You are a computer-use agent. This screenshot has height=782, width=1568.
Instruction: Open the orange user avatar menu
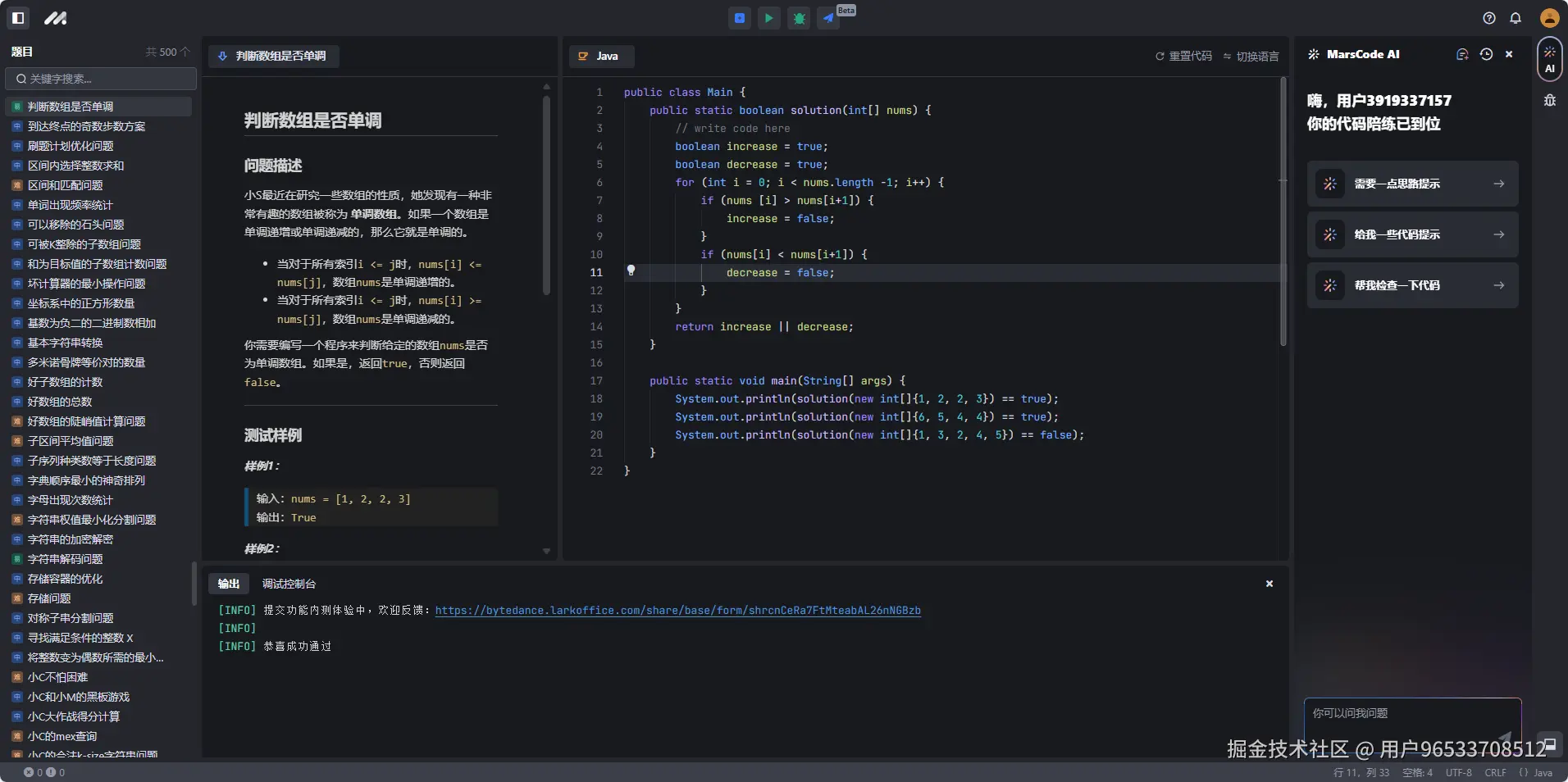[1549, 18]
